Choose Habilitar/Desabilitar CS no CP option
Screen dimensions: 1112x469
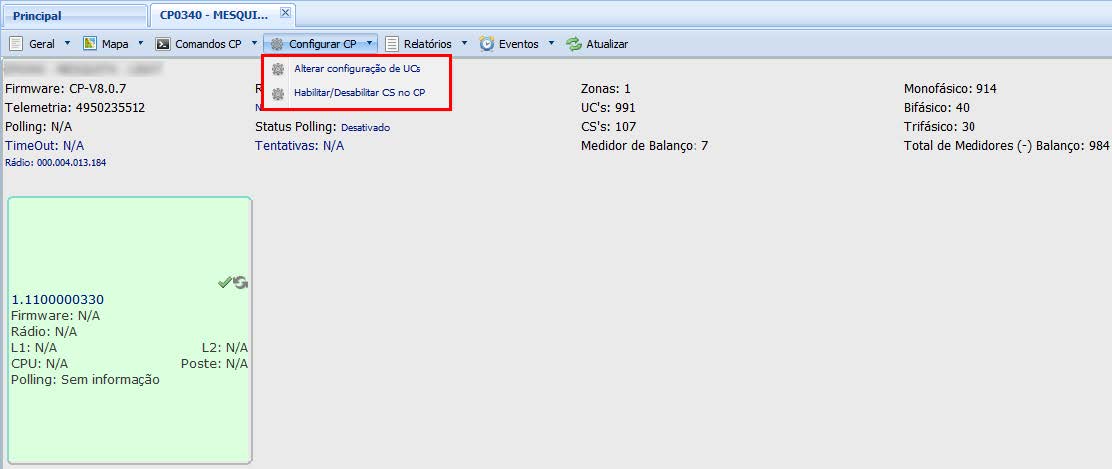pos(359,93)
